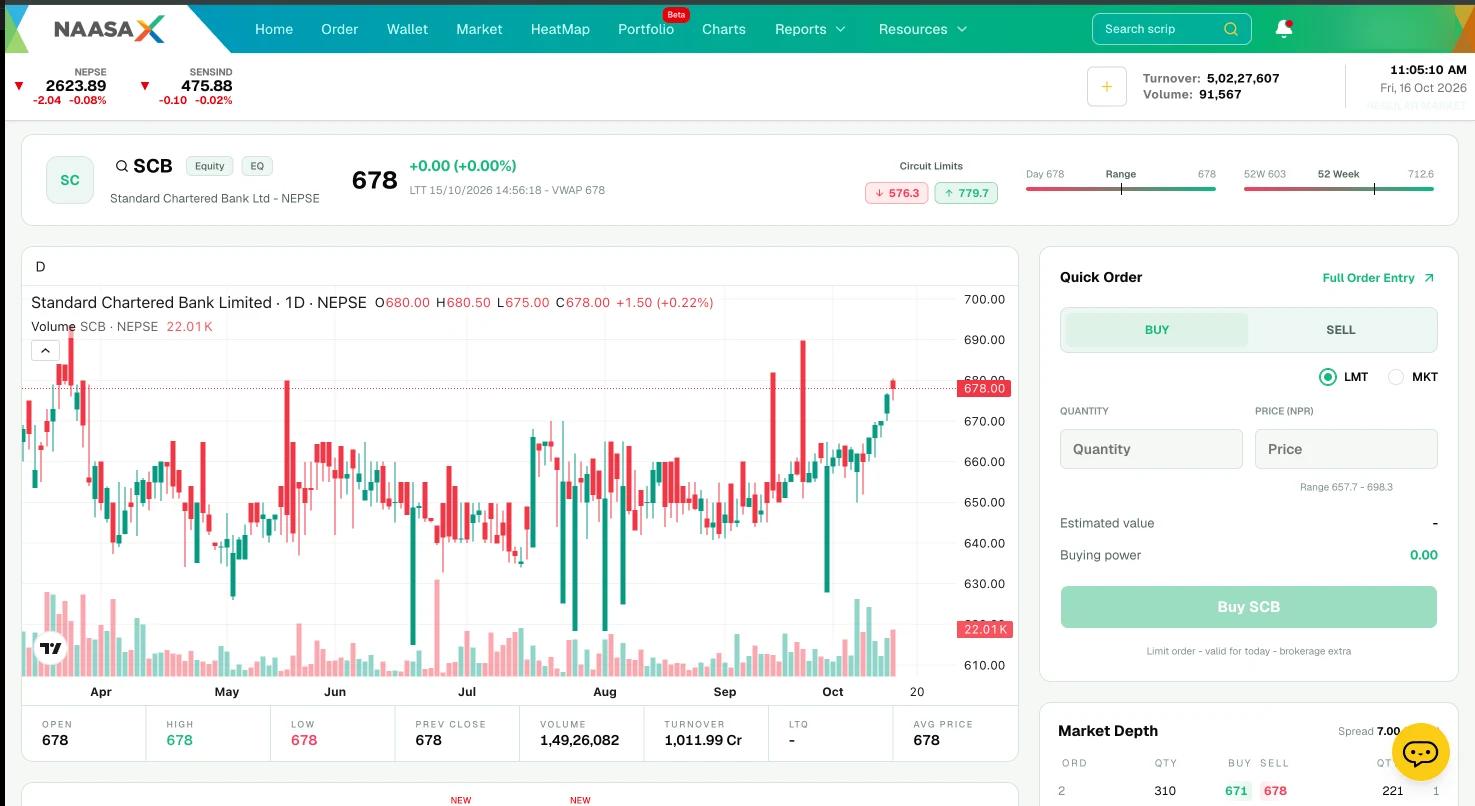Click the yellow plus add button
The image size is (1475, 806).
tap(1107, 87)
